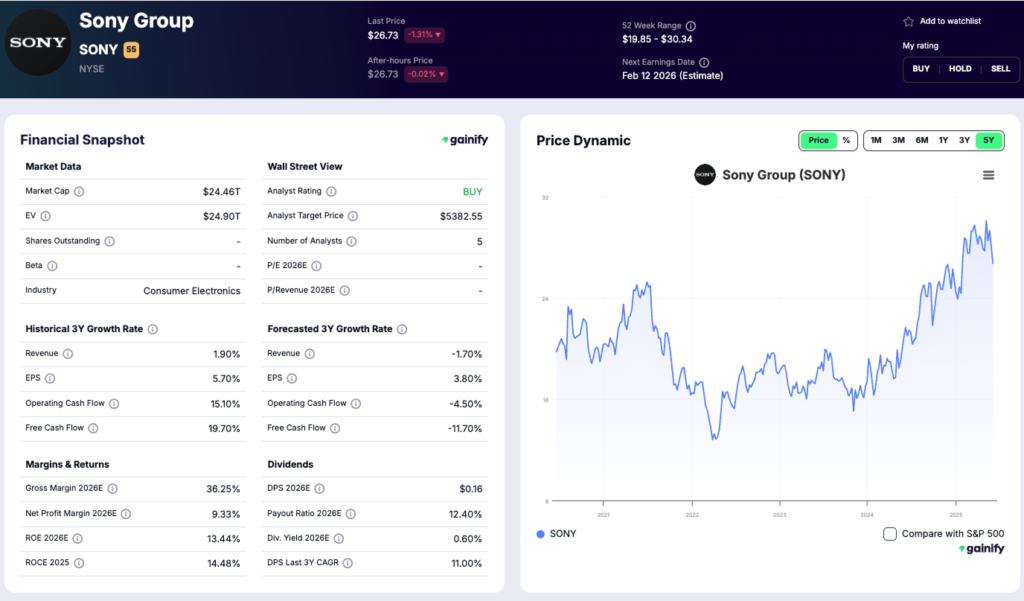Click info icon beside Gross Margin 2026E

click(x=112, y=488)
